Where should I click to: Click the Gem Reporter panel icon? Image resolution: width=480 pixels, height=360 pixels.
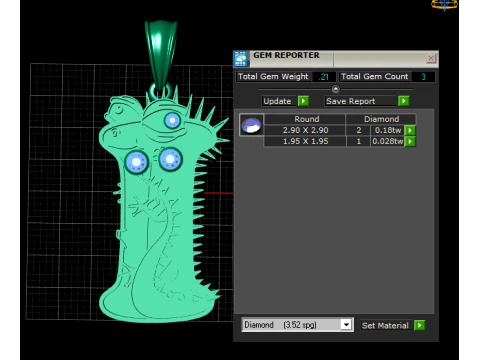(x=241, y=59)
